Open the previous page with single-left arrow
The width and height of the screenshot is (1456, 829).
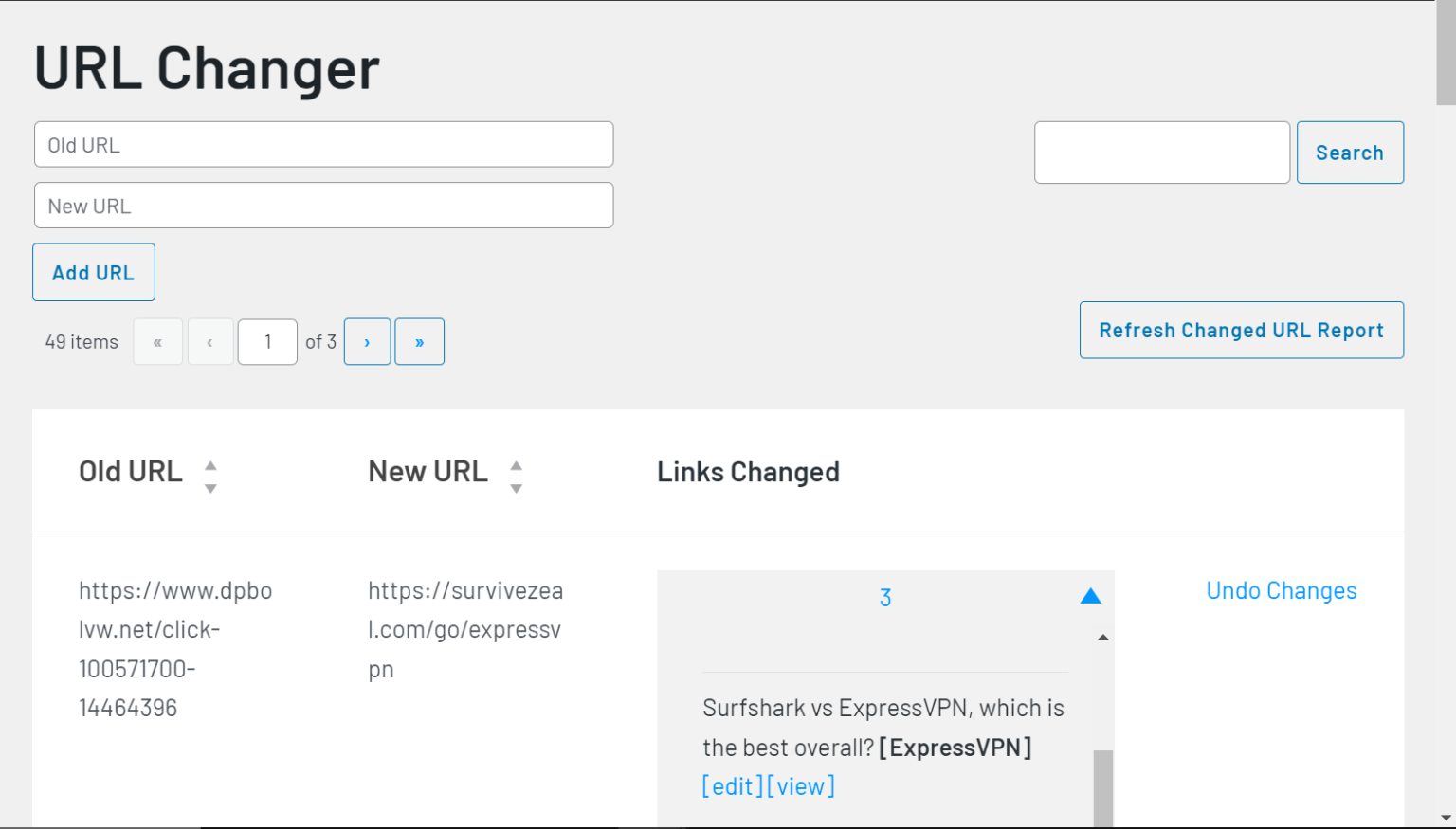point(209,341)
